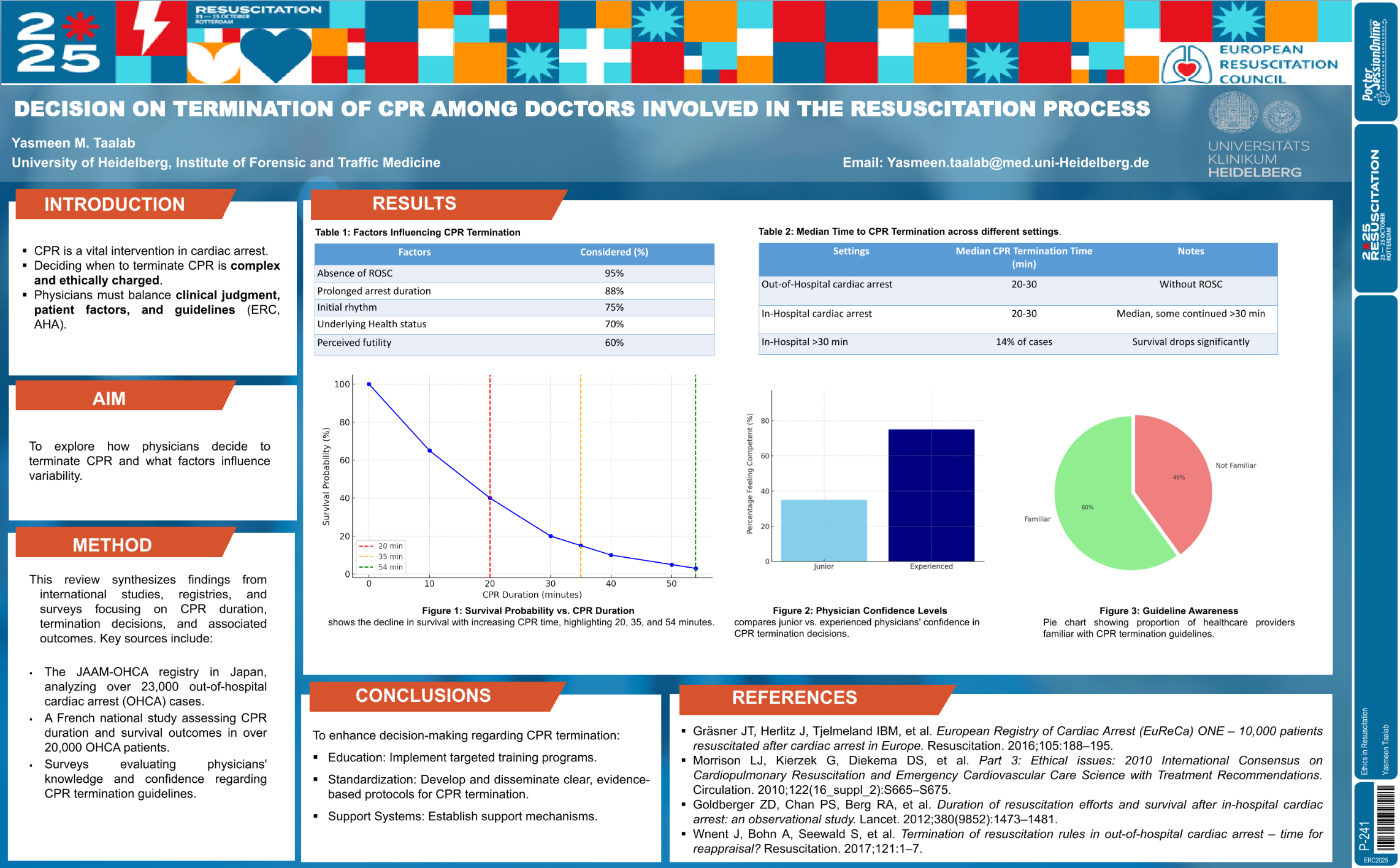Select the RESULTS section header

[x=415, y=204]
